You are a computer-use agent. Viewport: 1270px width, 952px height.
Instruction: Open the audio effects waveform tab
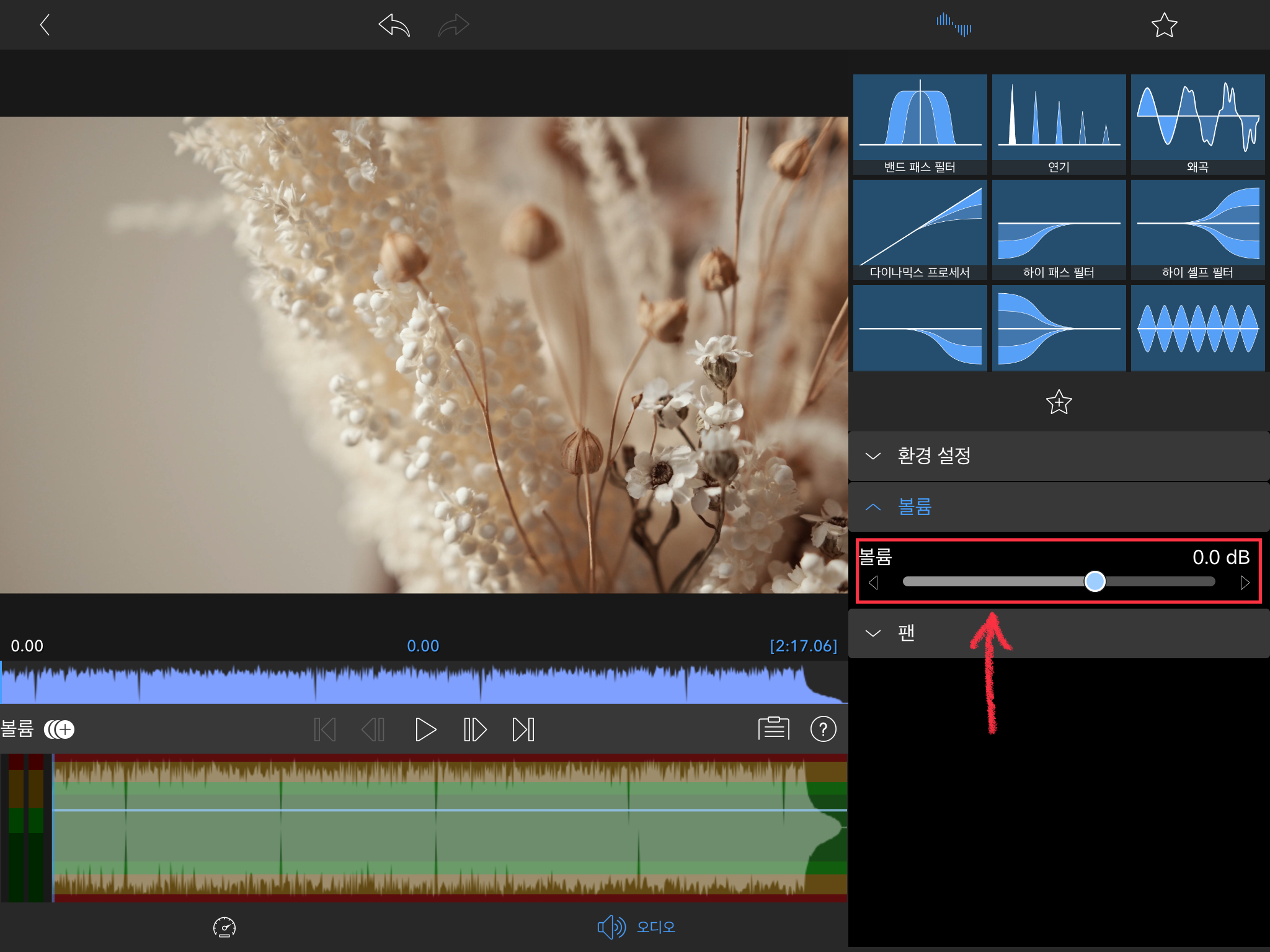pos(954,25)
